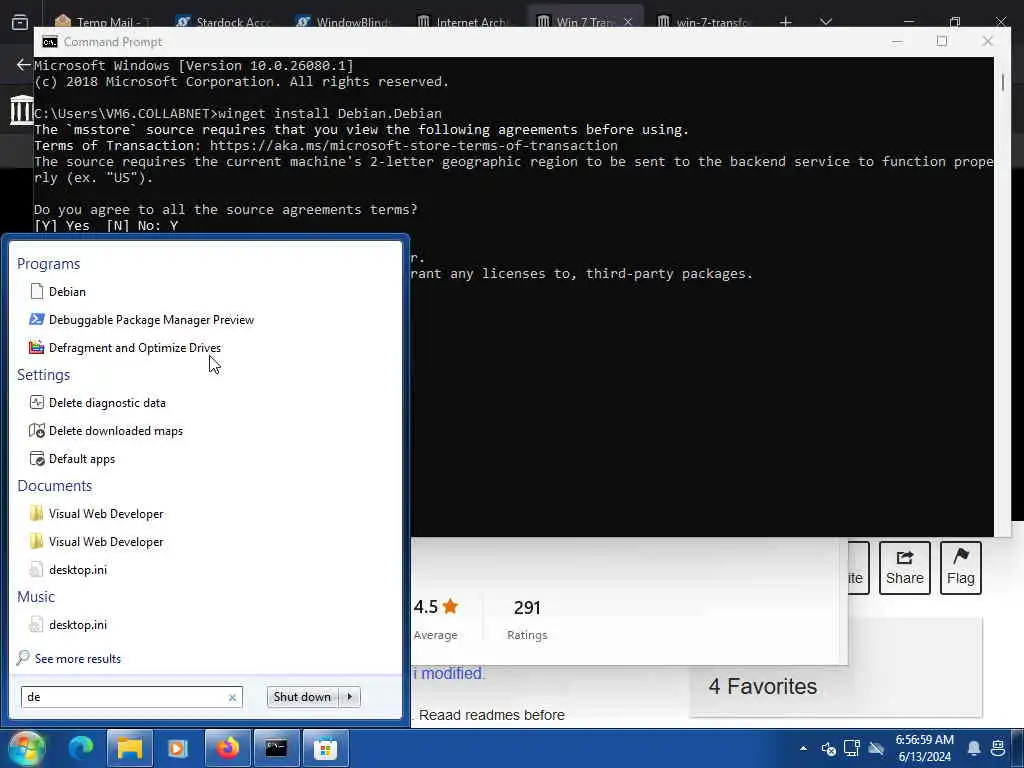Click the Documents section heading
Image resolution: width=1024 pixels, height=768 pixels.
click(x=54, y=486)
